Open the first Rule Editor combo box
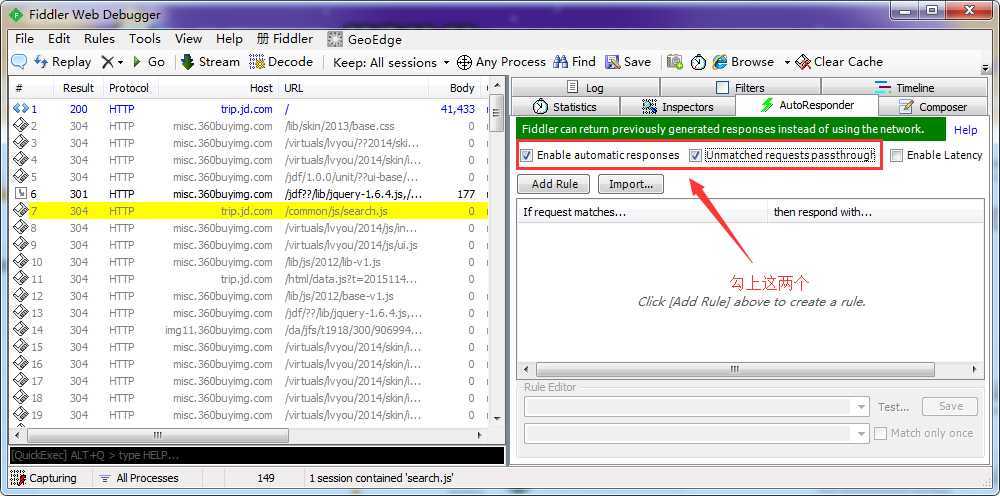Image resolution: width=1000 pixels, height=496 pixels. tap(696, 407)
